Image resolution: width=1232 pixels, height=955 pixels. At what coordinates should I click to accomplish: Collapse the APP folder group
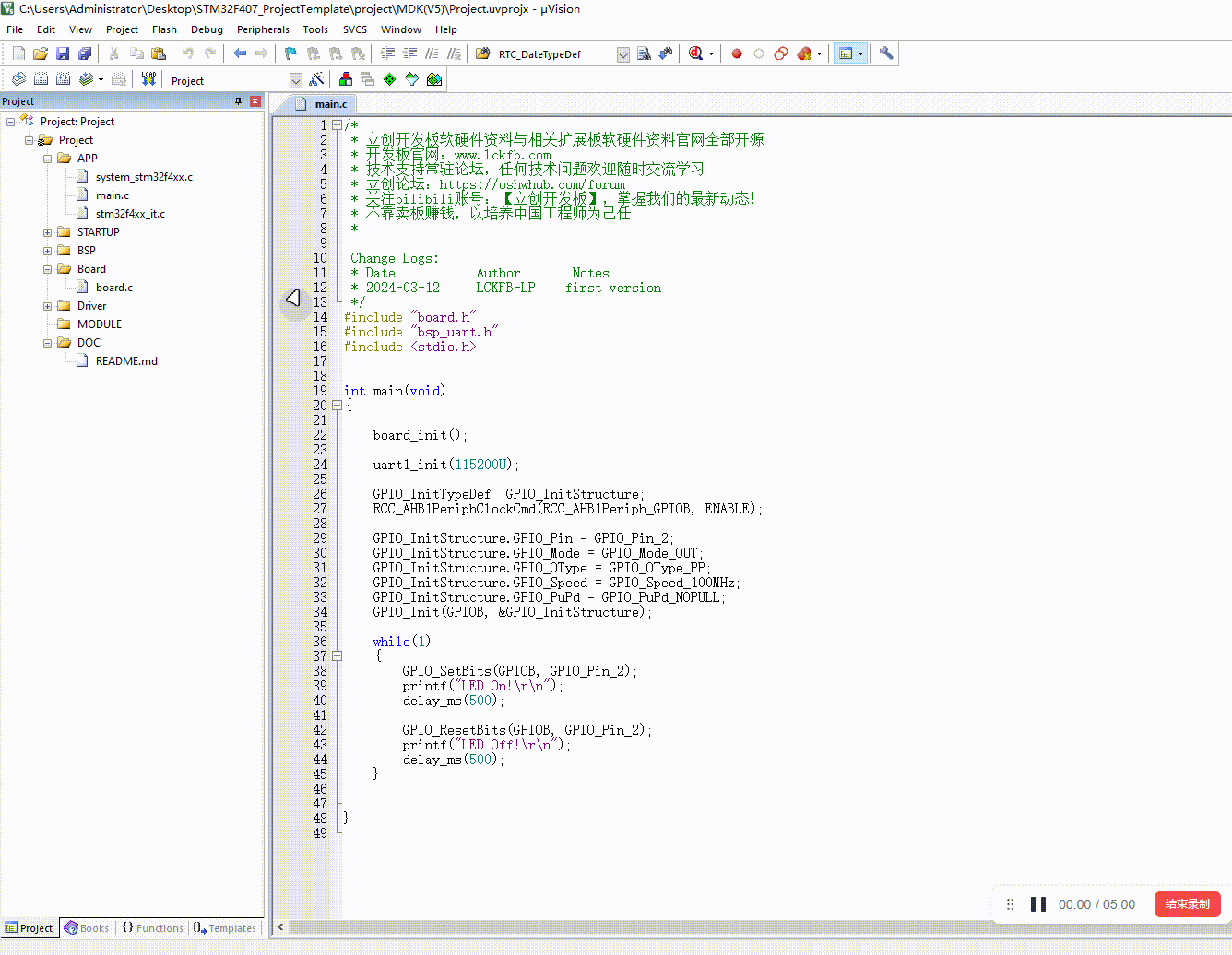(47, 159)
